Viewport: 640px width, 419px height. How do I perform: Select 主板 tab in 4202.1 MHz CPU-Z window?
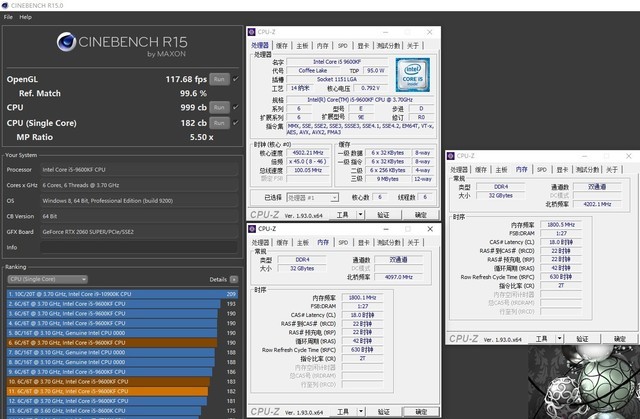pyautogui.click(x=501, y=170)
